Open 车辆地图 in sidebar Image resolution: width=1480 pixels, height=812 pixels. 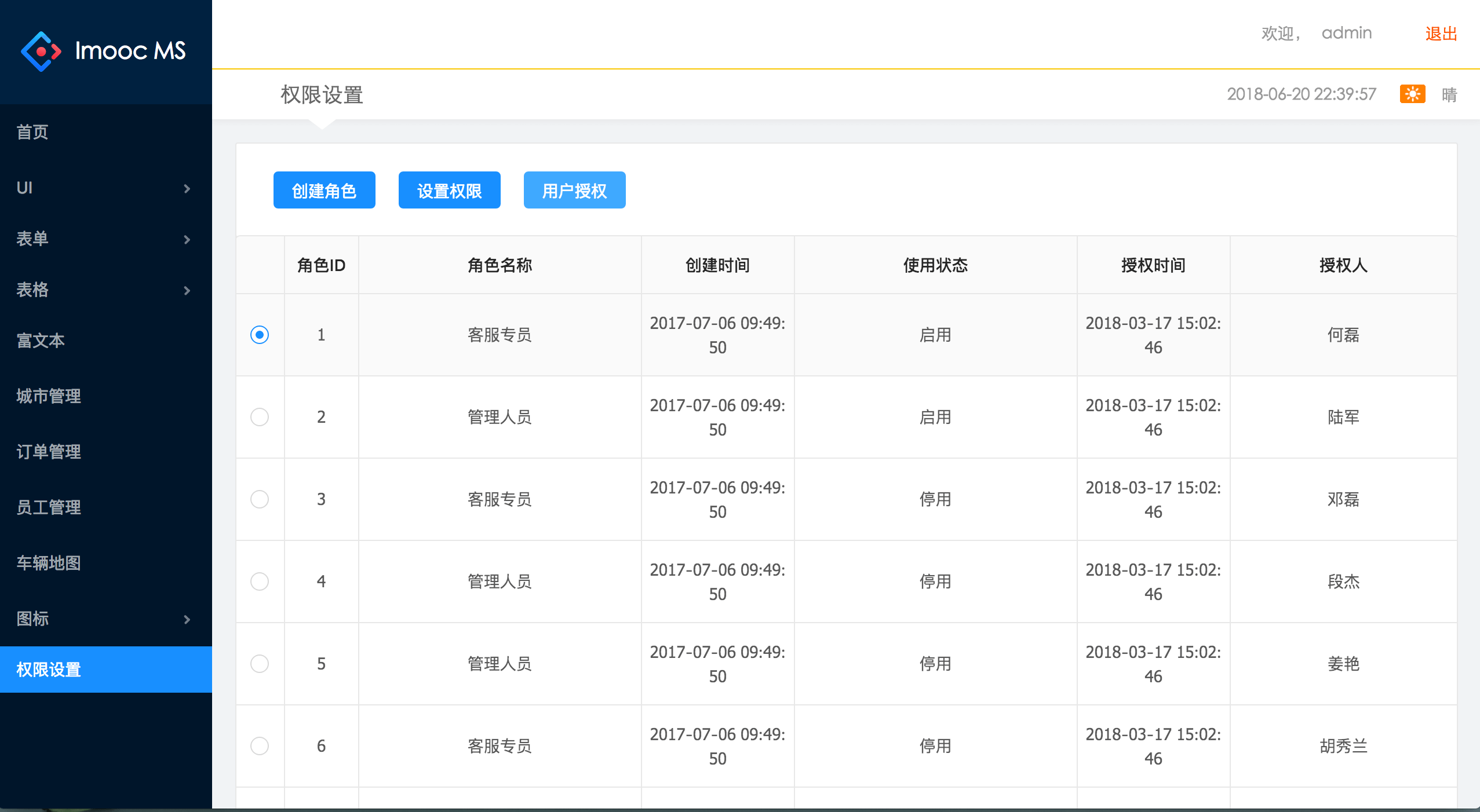point(106,563)
